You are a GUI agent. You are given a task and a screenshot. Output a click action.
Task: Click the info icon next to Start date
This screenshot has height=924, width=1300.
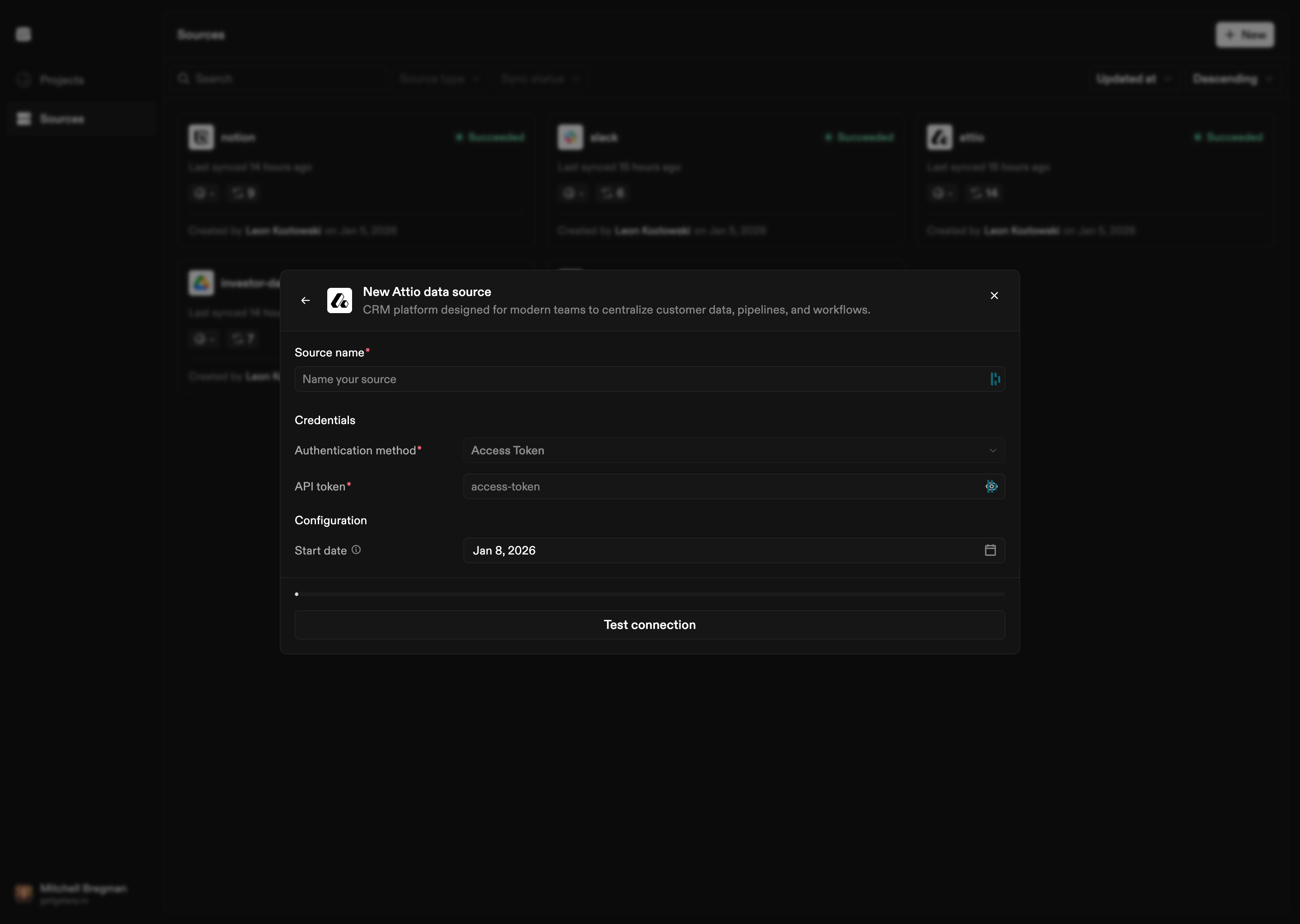(356, 550)
